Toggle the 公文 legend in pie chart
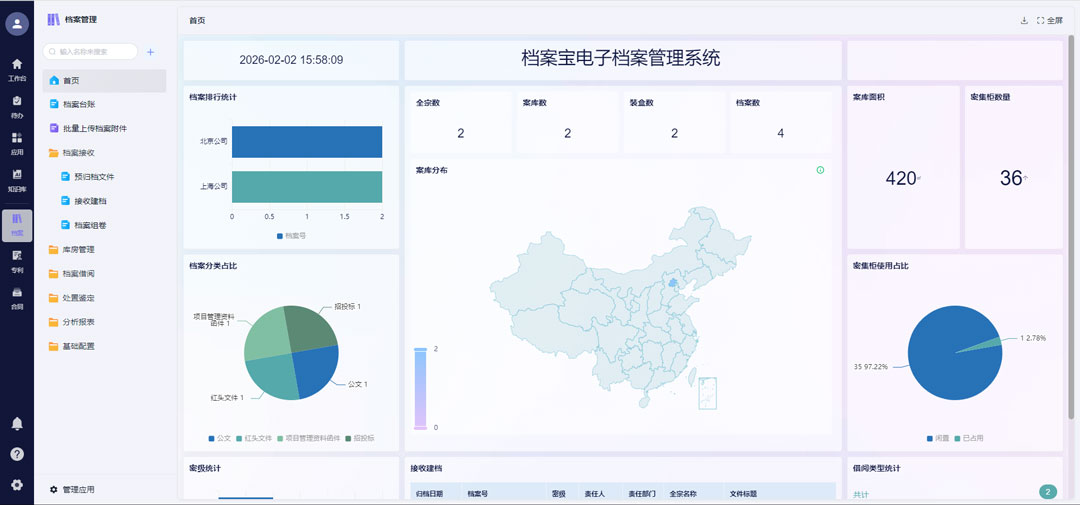 (219, 438)
